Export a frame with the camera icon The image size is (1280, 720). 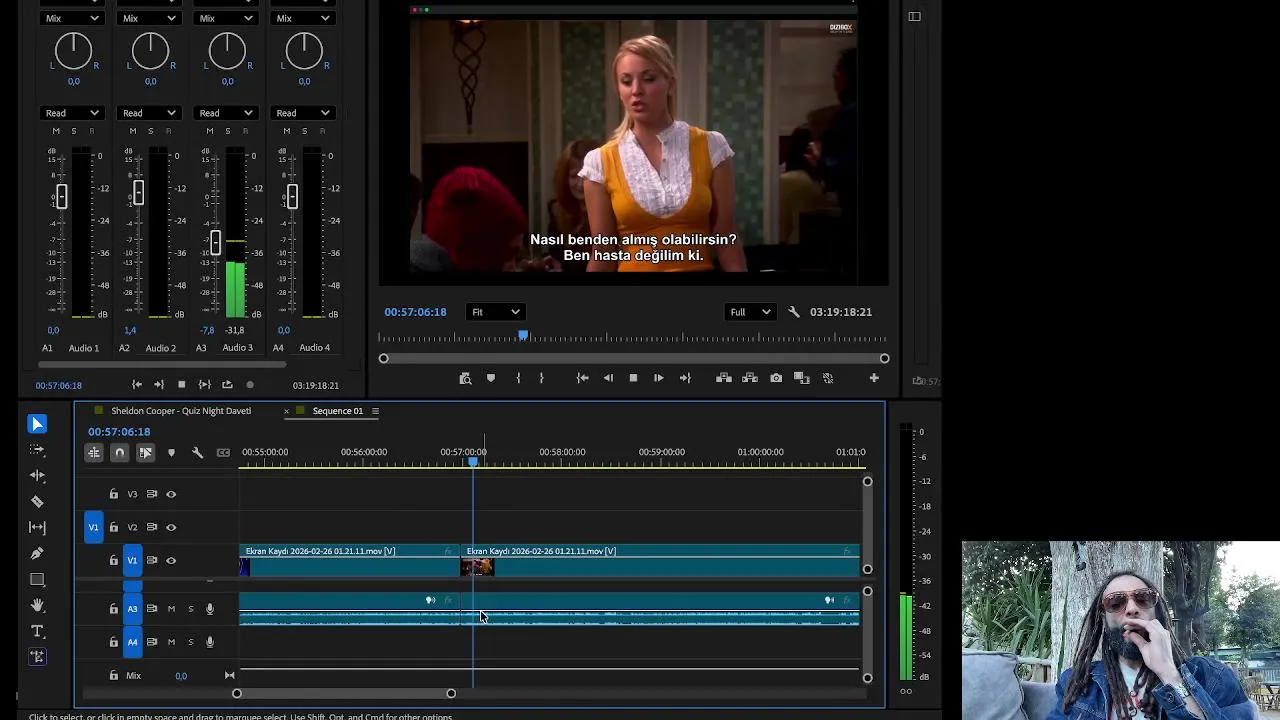[776, 378]
